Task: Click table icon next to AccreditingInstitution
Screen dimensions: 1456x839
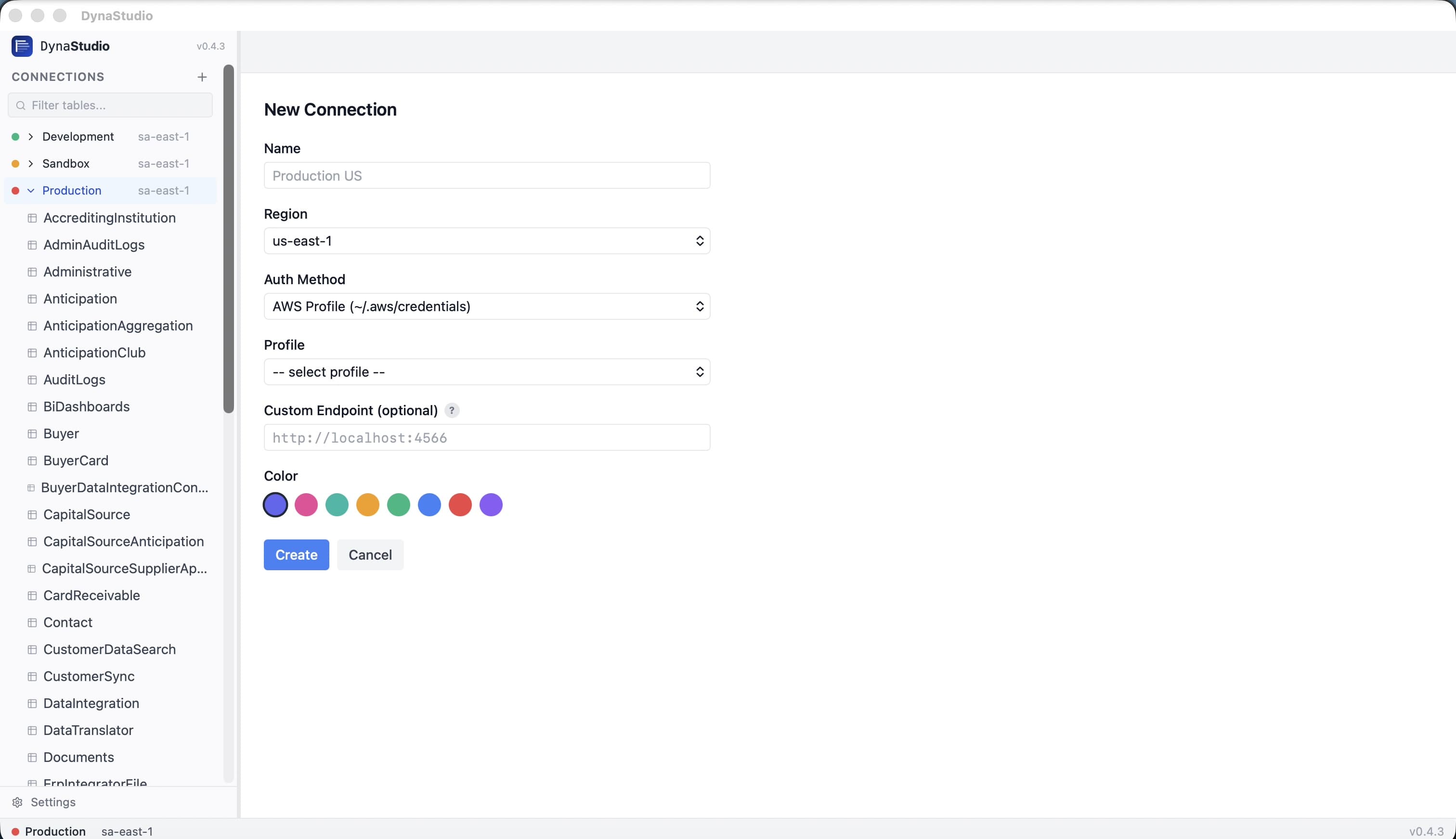Action: (32, 218)
